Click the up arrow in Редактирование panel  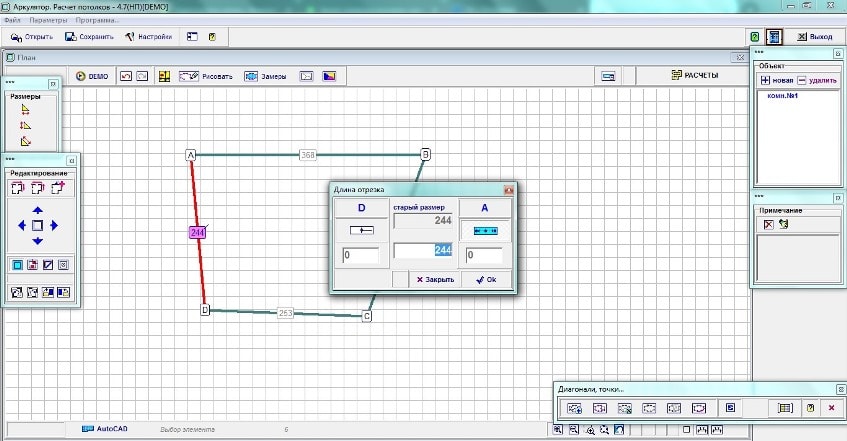coord(37,210)
